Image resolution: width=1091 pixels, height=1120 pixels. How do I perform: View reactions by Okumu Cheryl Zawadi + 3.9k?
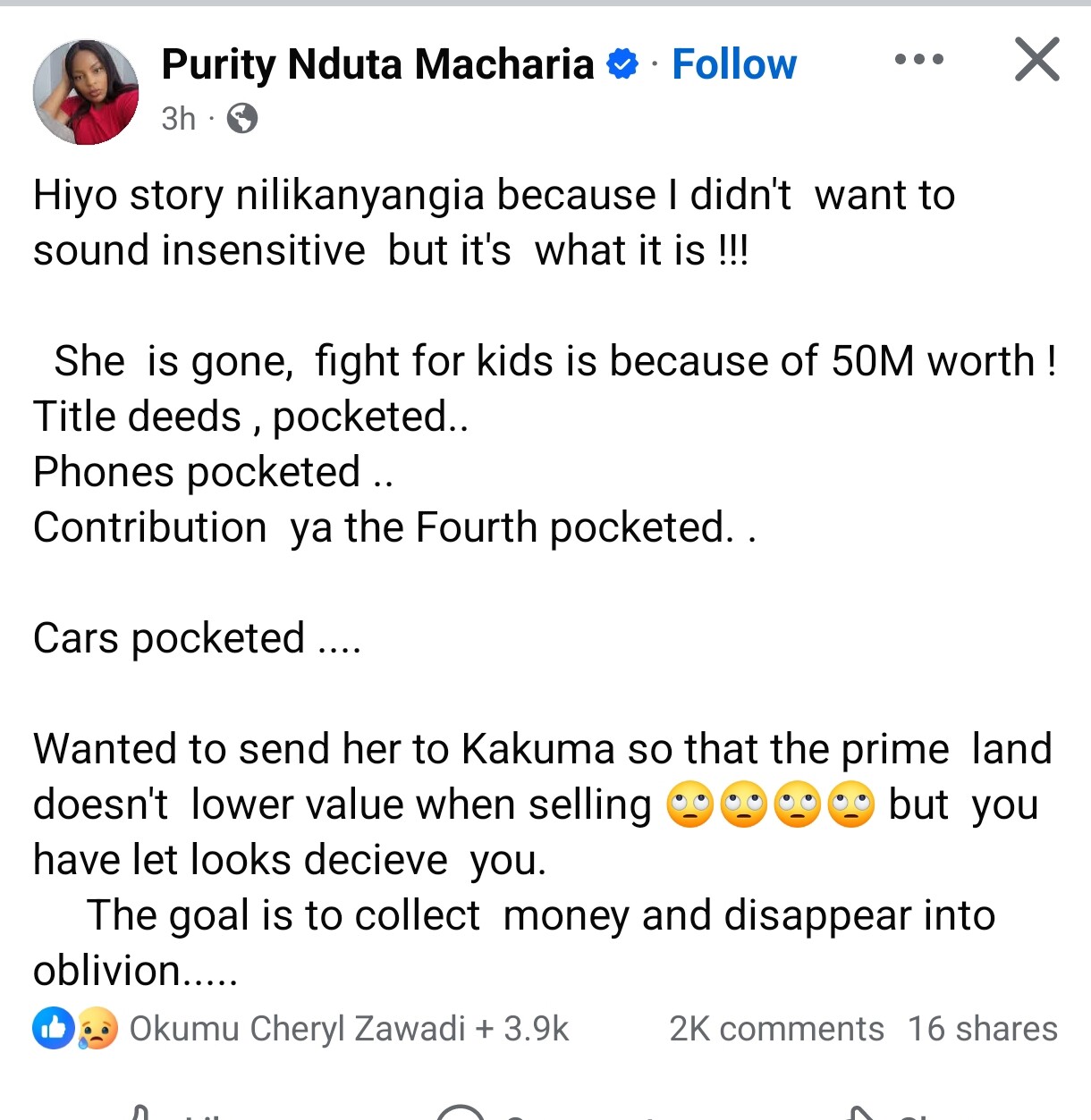click(349, 1029)
